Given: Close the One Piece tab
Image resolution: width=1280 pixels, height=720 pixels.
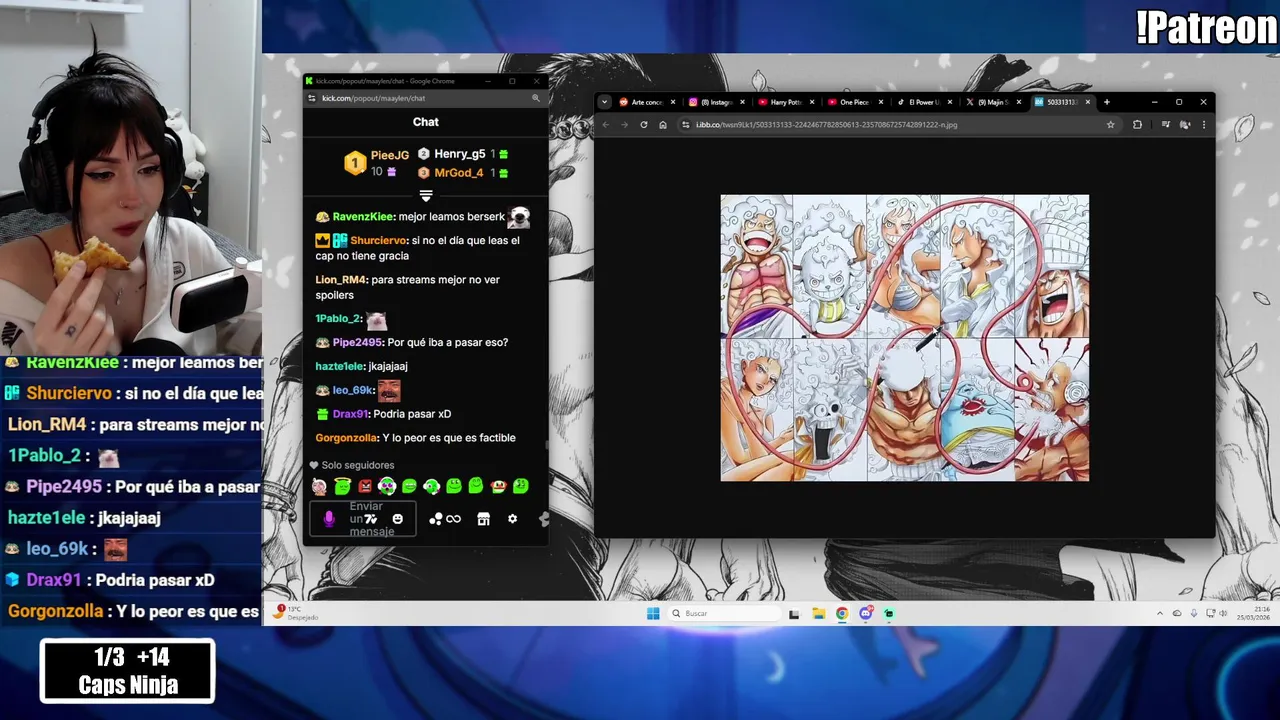Looking at the screenshot, I should pyautogui.click(x=881, y=102).
